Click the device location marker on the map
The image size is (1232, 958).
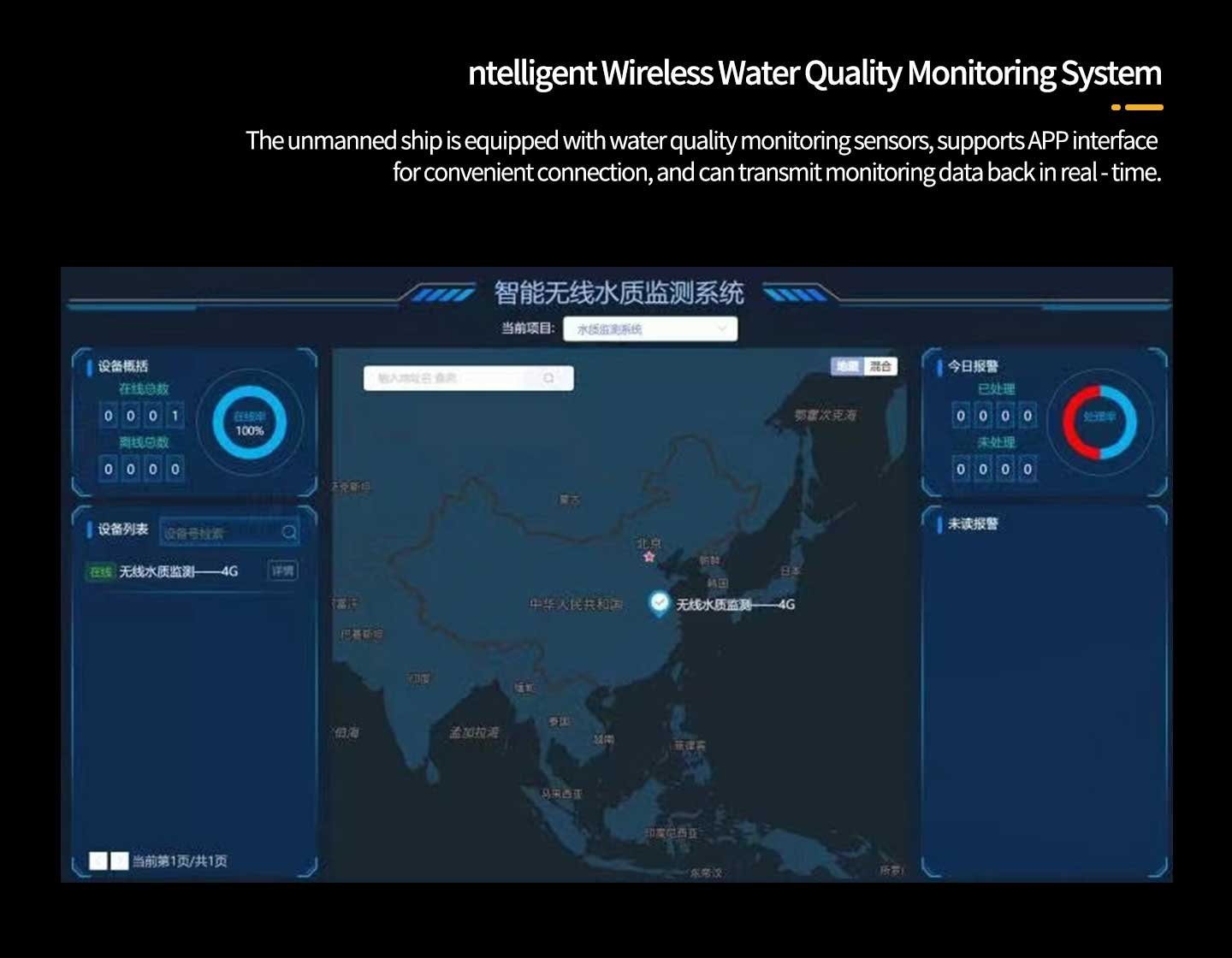659,604
